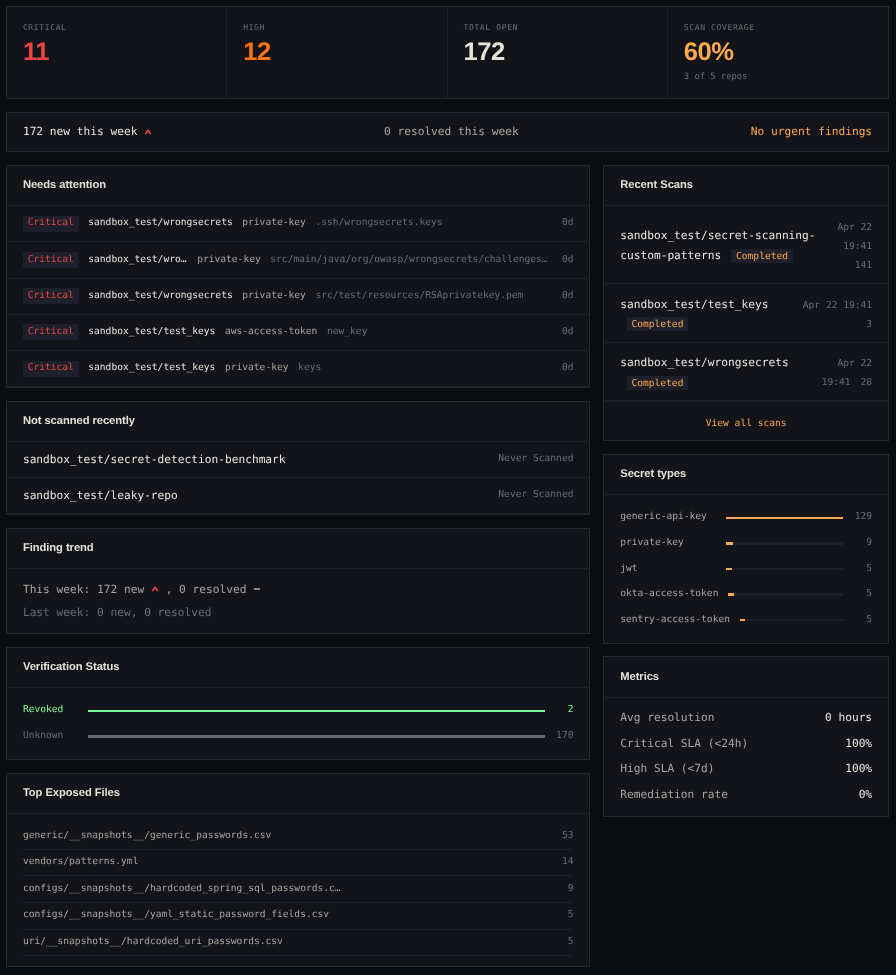Click the CRITICAL count card

click(x=116, y=52)
